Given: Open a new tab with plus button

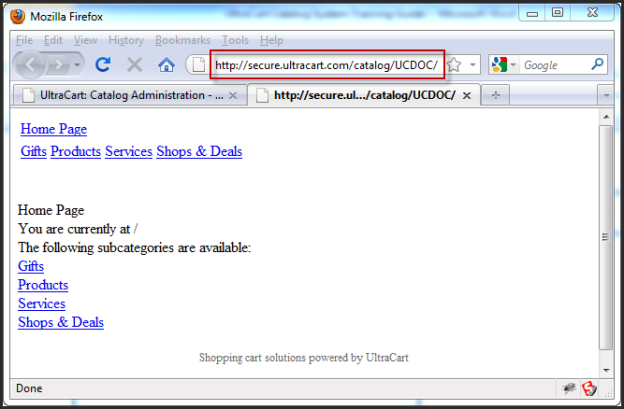Looking at the screenshot, I should [495, 95].
